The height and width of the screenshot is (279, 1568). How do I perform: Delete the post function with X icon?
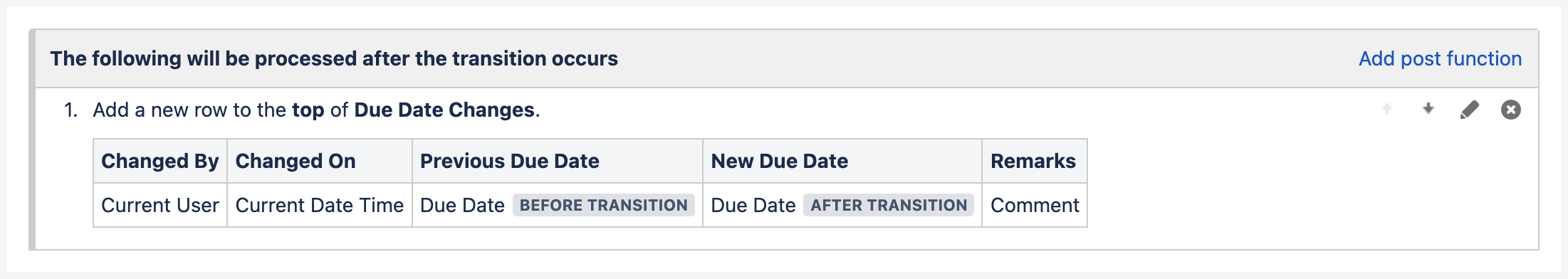(x=1510, y=110)
